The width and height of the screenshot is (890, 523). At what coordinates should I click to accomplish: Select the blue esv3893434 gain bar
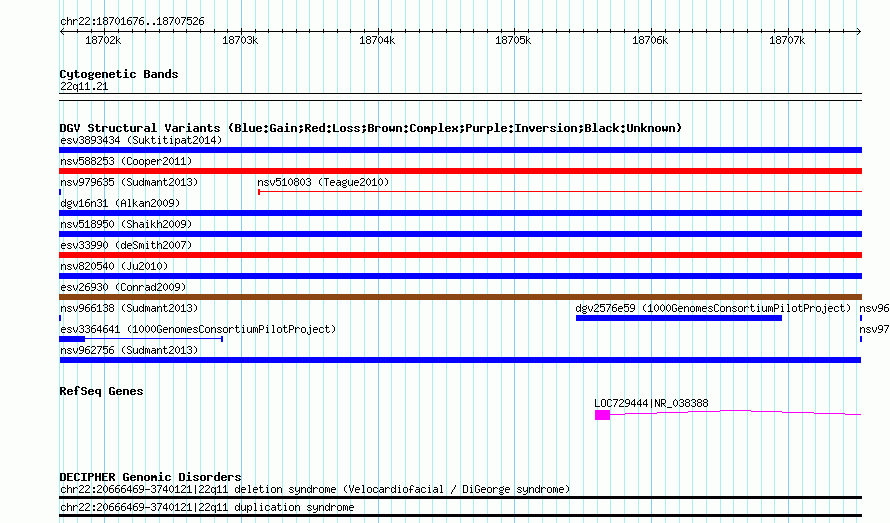click(x=460, y=150)
